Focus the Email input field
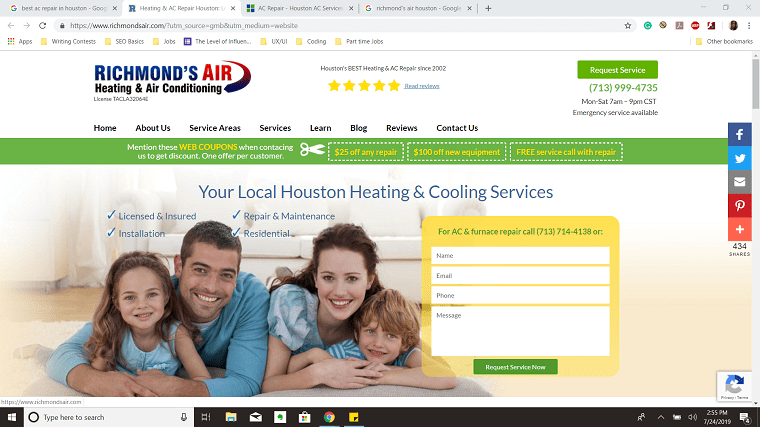Viewport: 760px width, 427px height. 520,275
